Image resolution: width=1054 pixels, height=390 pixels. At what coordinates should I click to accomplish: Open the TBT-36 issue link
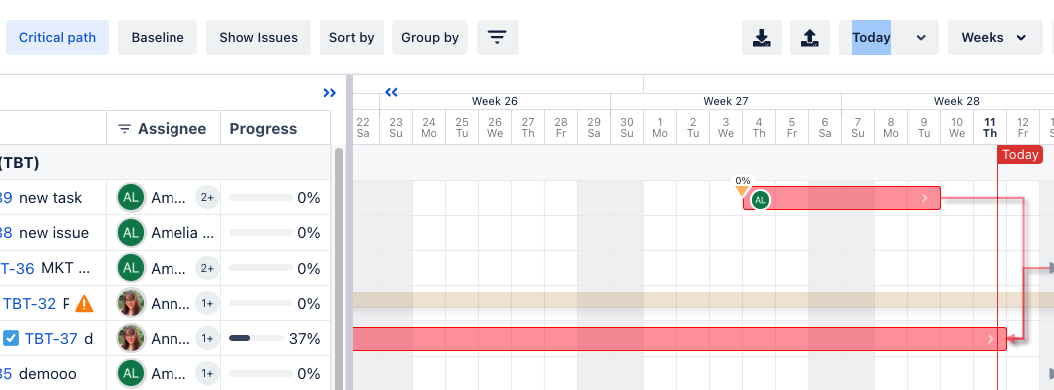pos(17,268)
